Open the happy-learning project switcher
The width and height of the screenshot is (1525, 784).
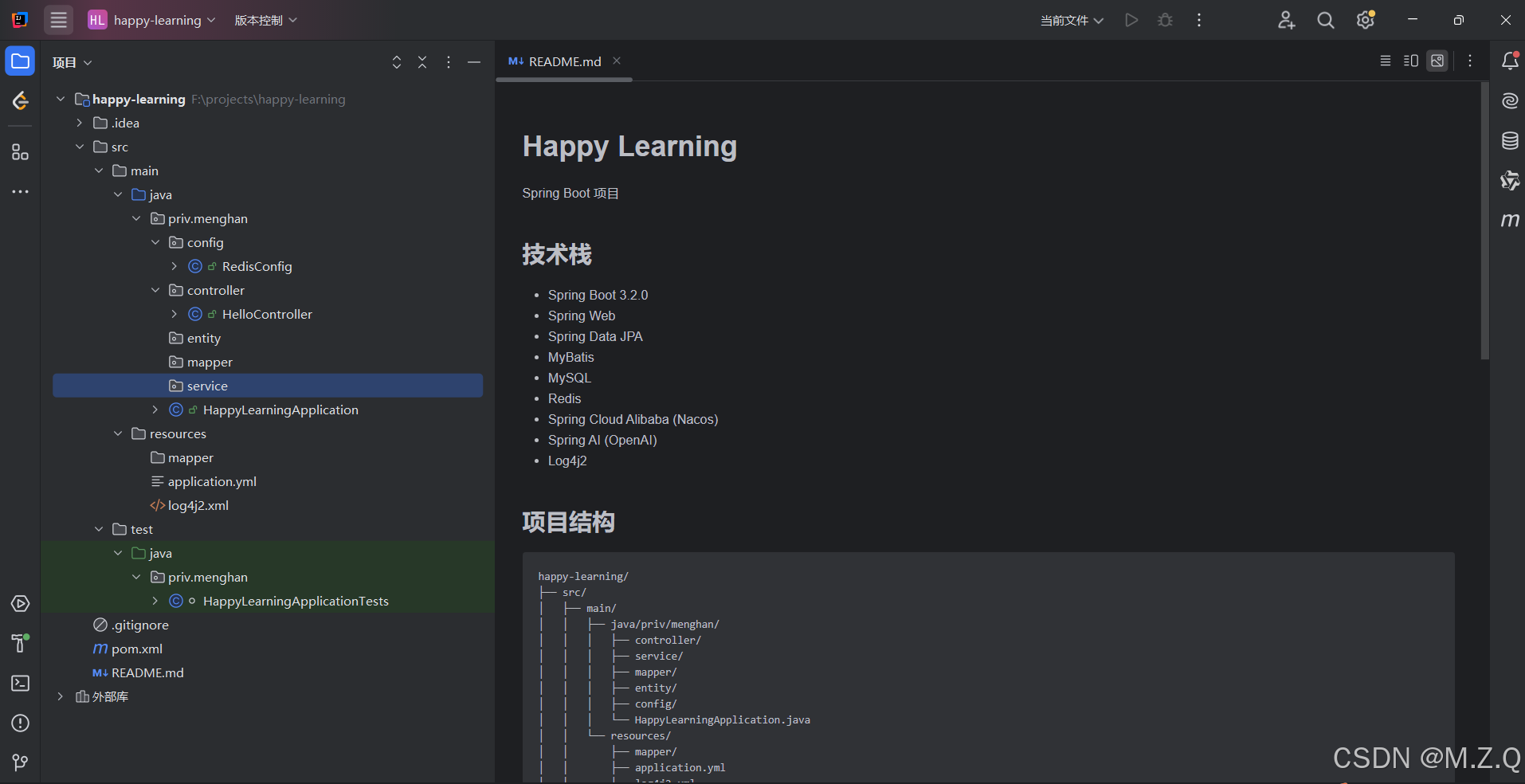[x=151, y=20]
